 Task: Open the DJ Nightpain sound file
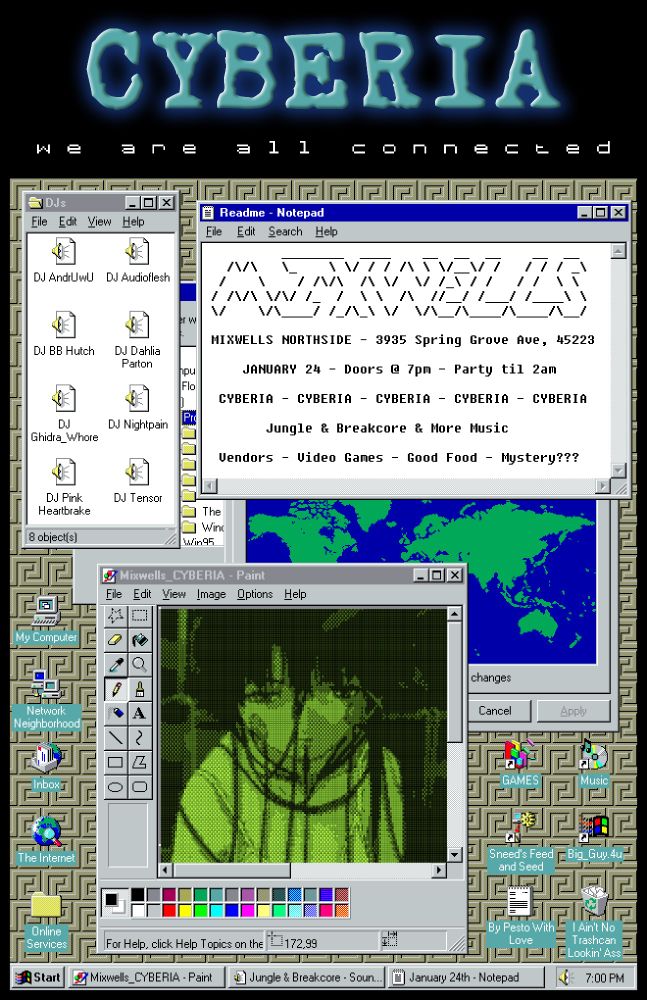[x=138, y=408]
